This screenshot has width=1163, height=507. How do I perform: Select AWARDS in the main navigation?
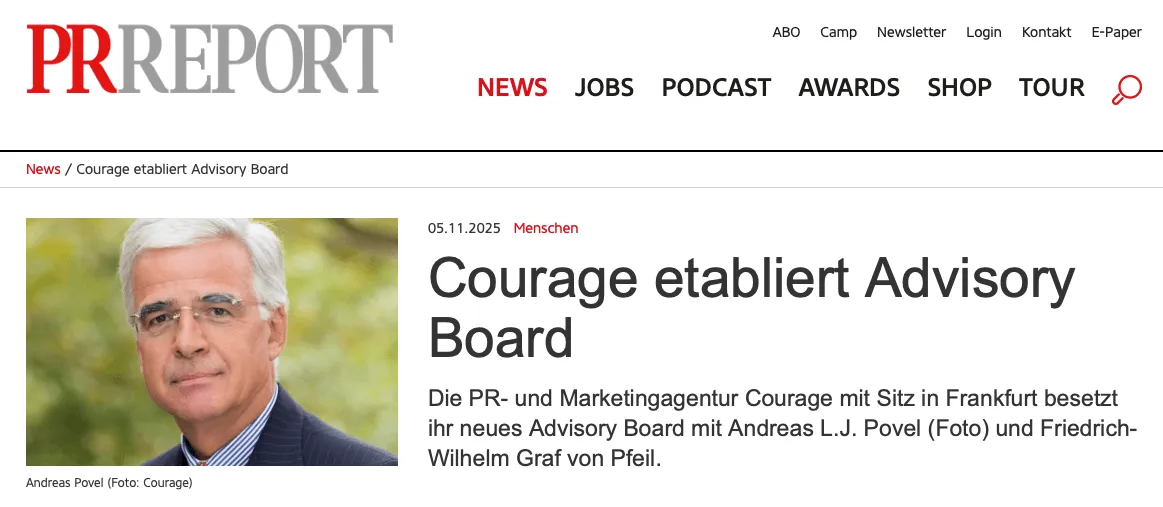tap(849, 88)
